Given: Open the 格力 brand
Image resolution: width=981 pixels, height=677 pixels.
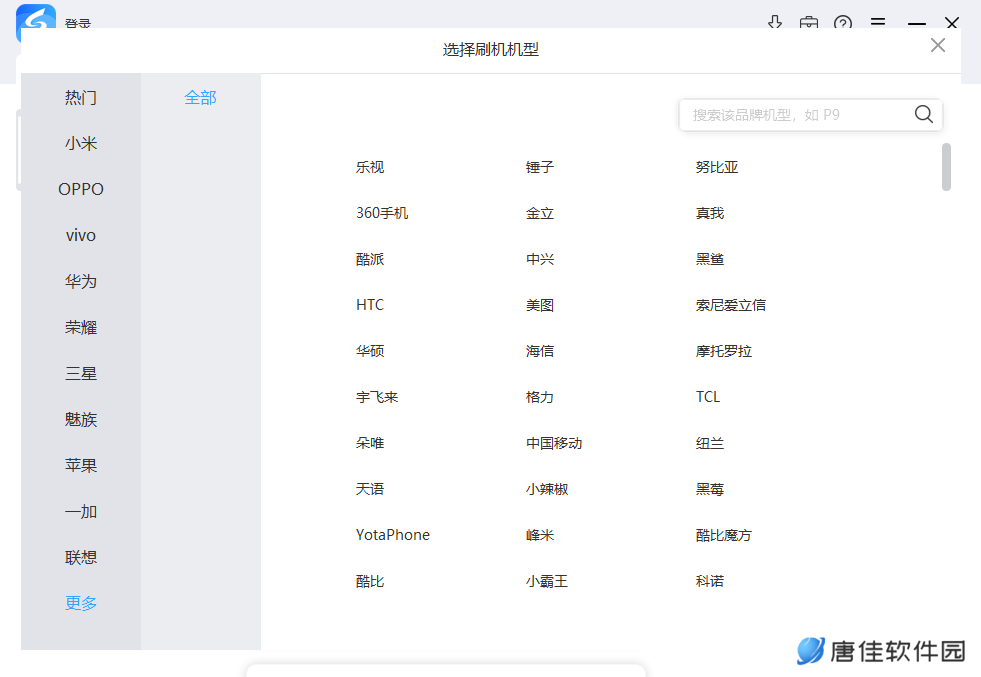Looking at the screenshot, I should [x=540, y=397].
